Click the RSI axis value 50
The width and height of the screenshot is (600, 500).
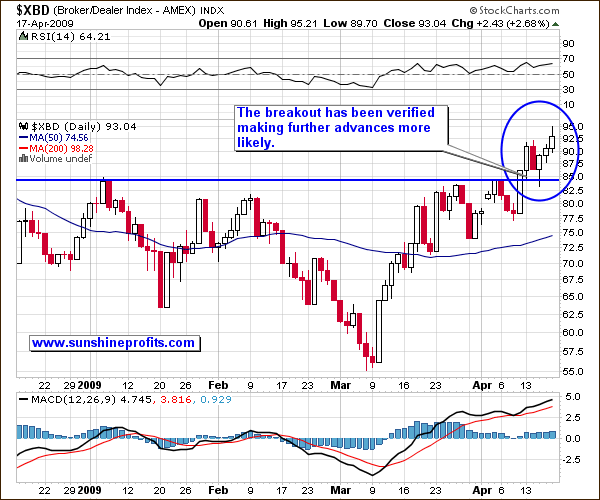click(x=568, y=75)
